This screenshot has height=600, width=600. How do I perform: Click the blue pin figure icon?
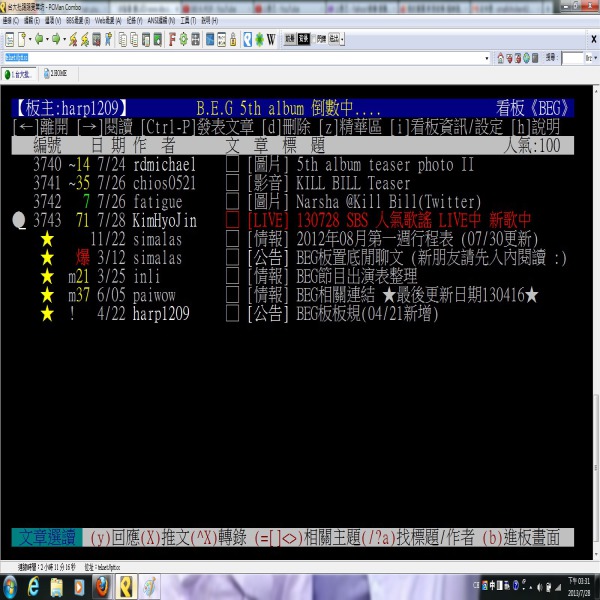tap(109, 39)
